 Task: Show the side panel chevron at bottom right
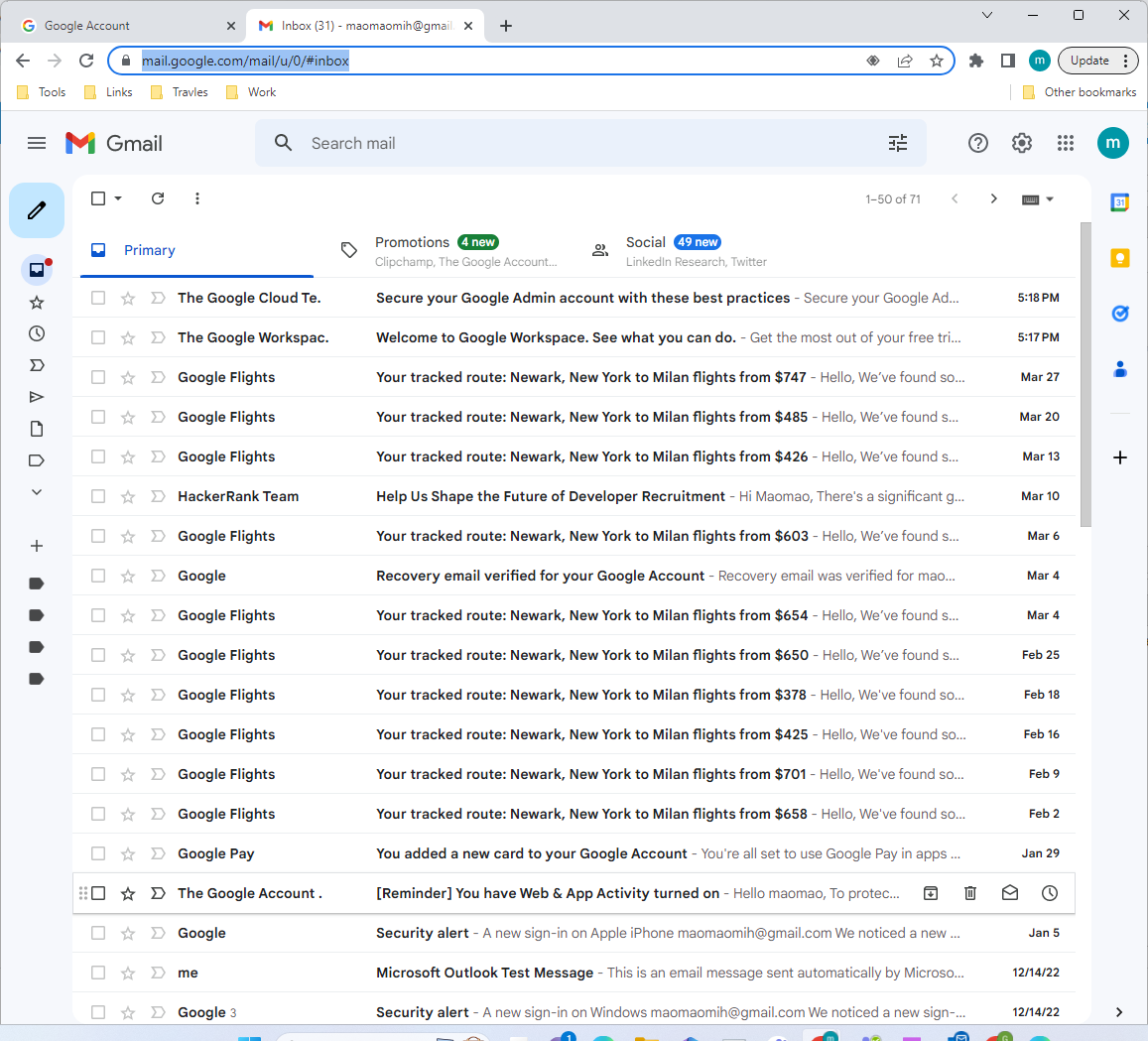pyautogui.click(x=1118, y=1011)
